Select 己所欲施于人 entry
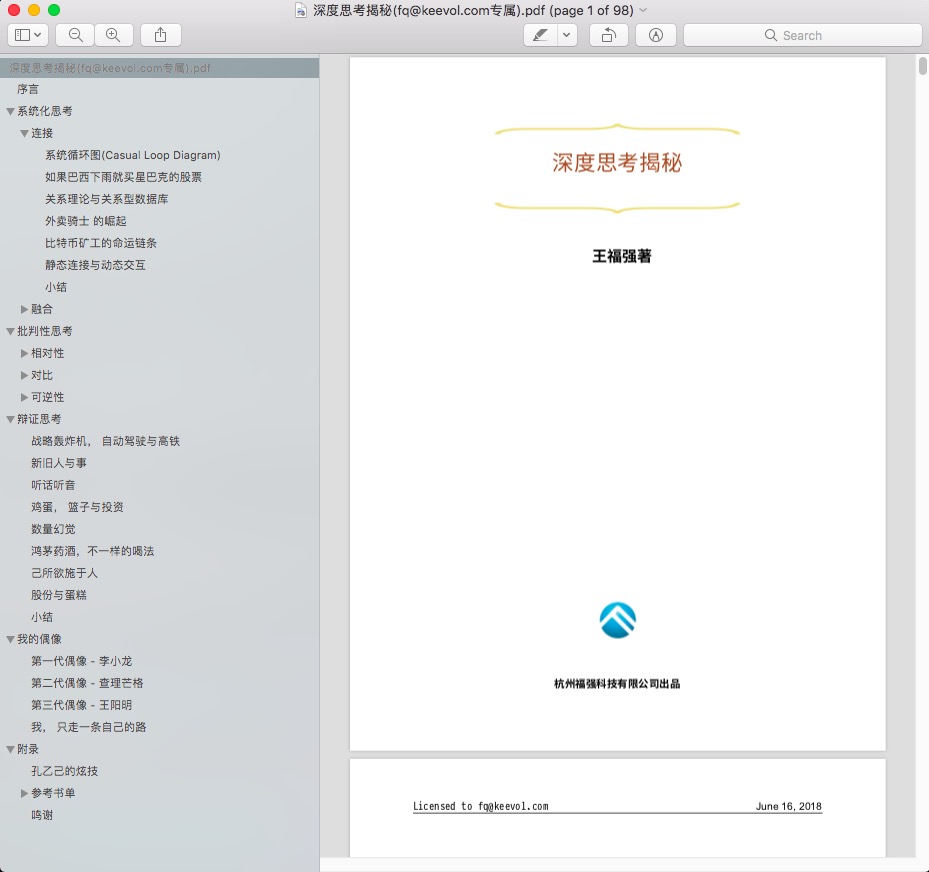Screen dimensions: 929x872 pyautogui.click(x=65, y=573)
